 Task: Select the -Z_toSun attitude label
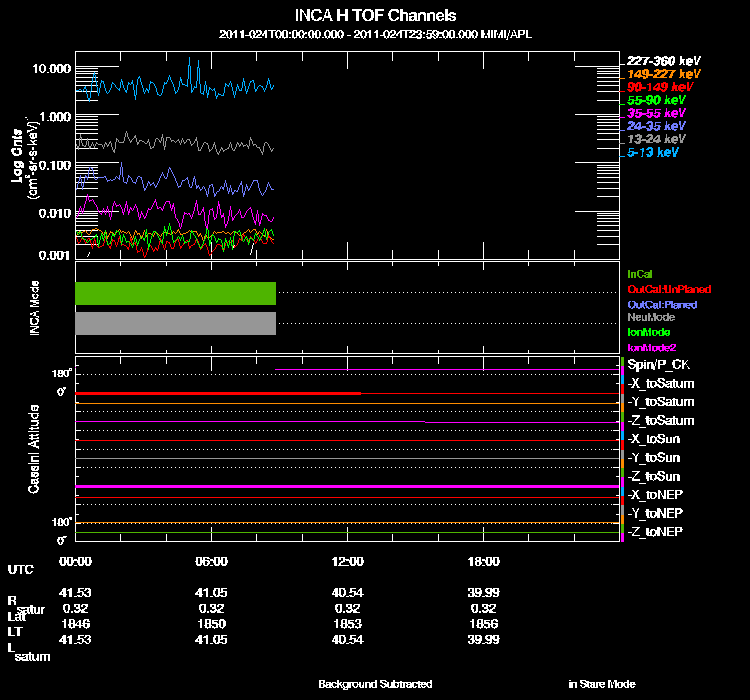pyautogui.click(x=655, y=476)
